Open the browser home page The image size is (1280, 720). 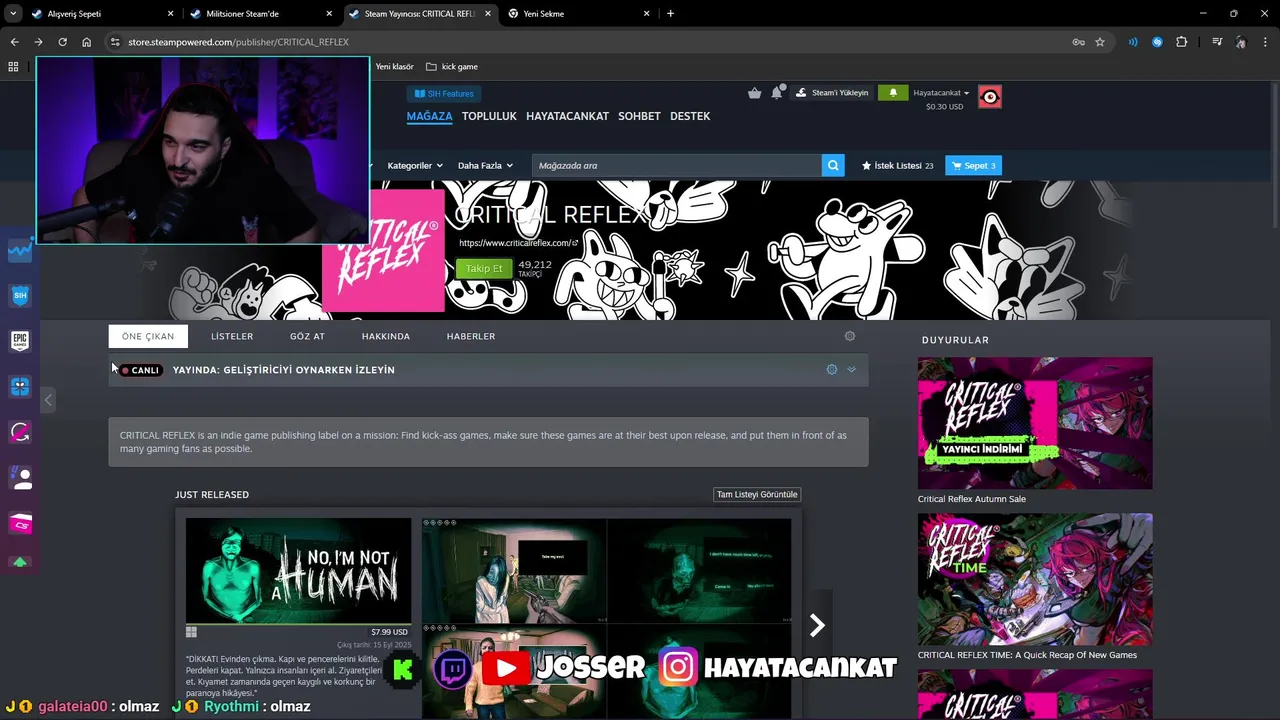pos(86,42)
